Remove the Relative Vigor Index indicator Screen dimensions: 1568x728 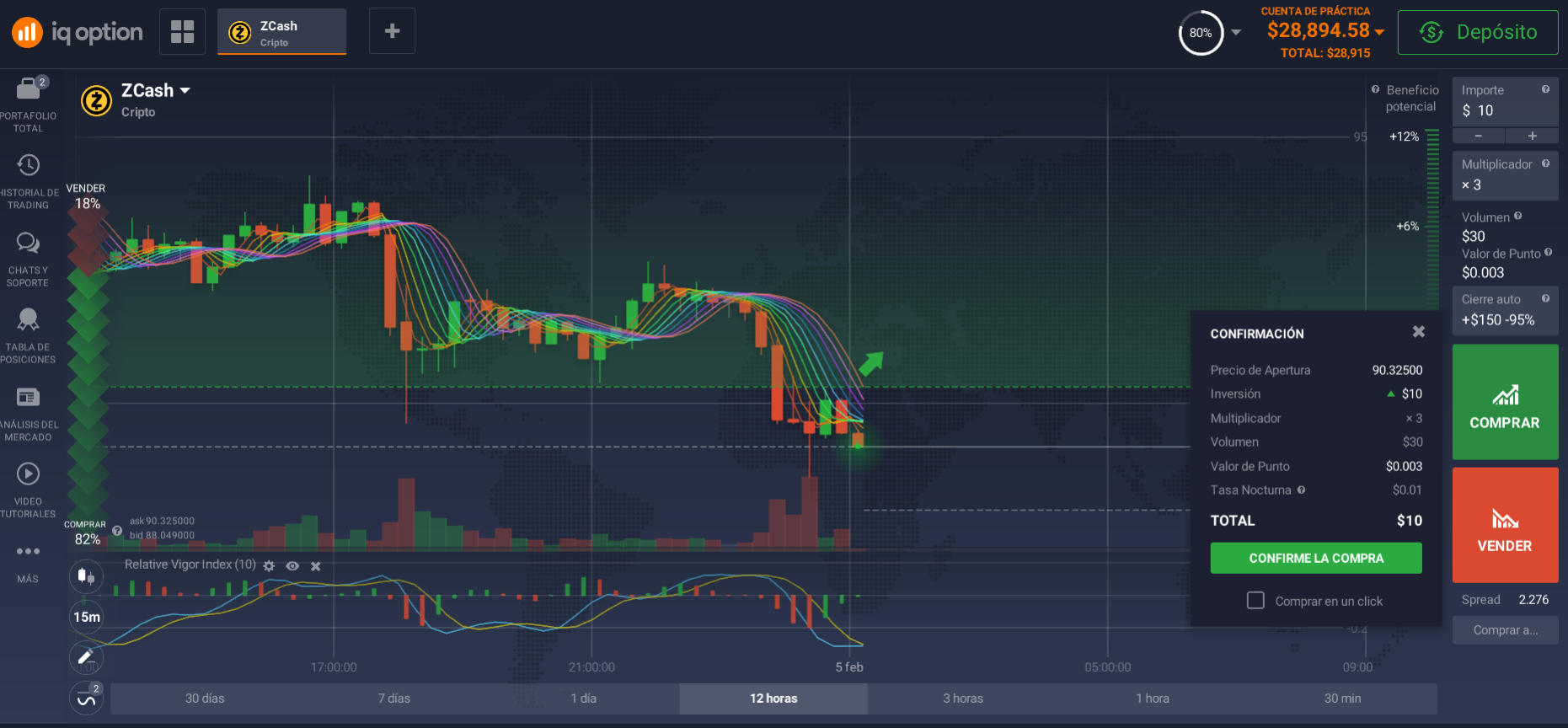[316, 566]
